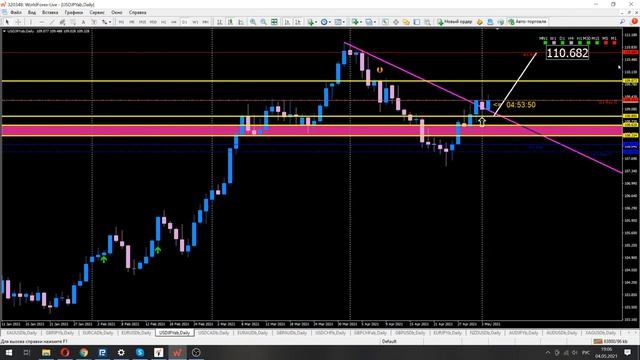Switch chart to D1 timeframe

[184, 22]
